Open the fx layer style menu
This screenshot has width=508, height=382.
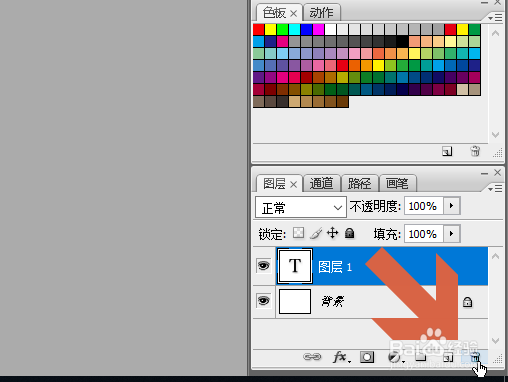pos(342,357)
